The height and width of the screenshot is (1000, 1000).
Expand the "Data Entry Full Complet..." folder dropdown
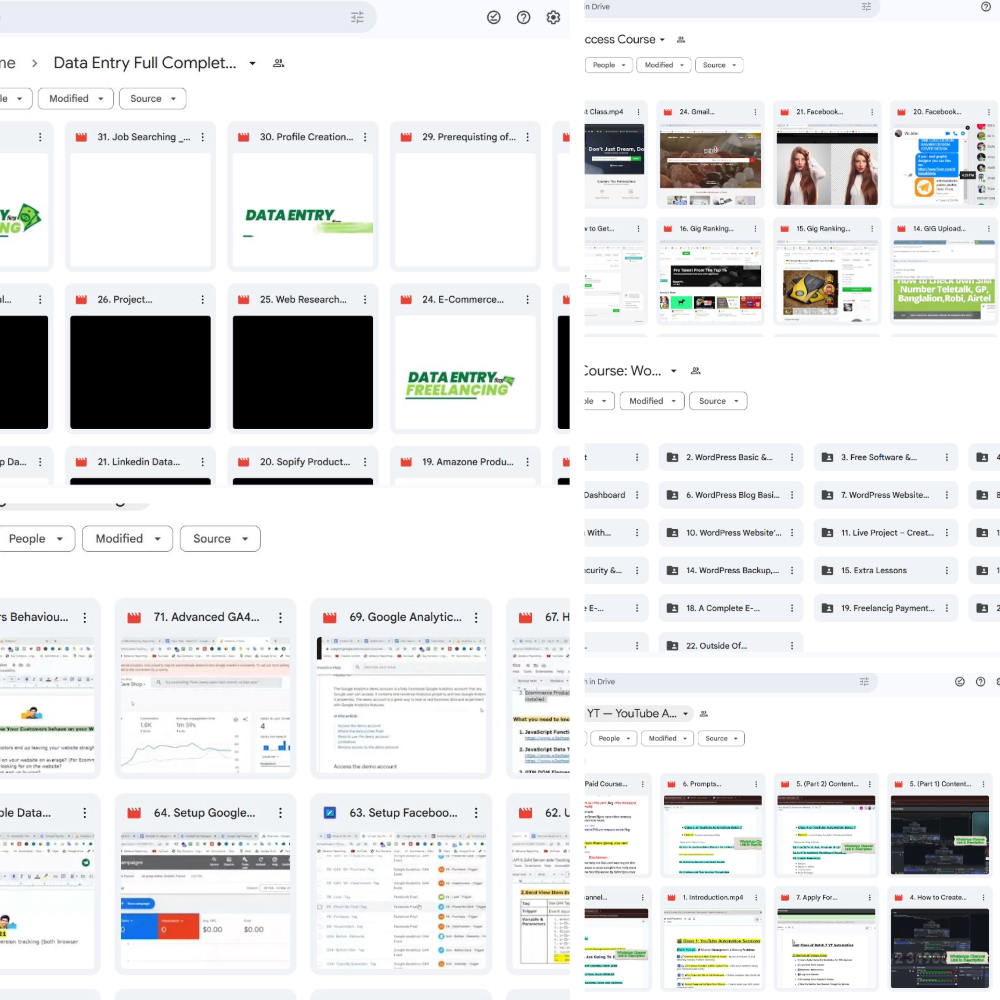(x=252, y=63)
